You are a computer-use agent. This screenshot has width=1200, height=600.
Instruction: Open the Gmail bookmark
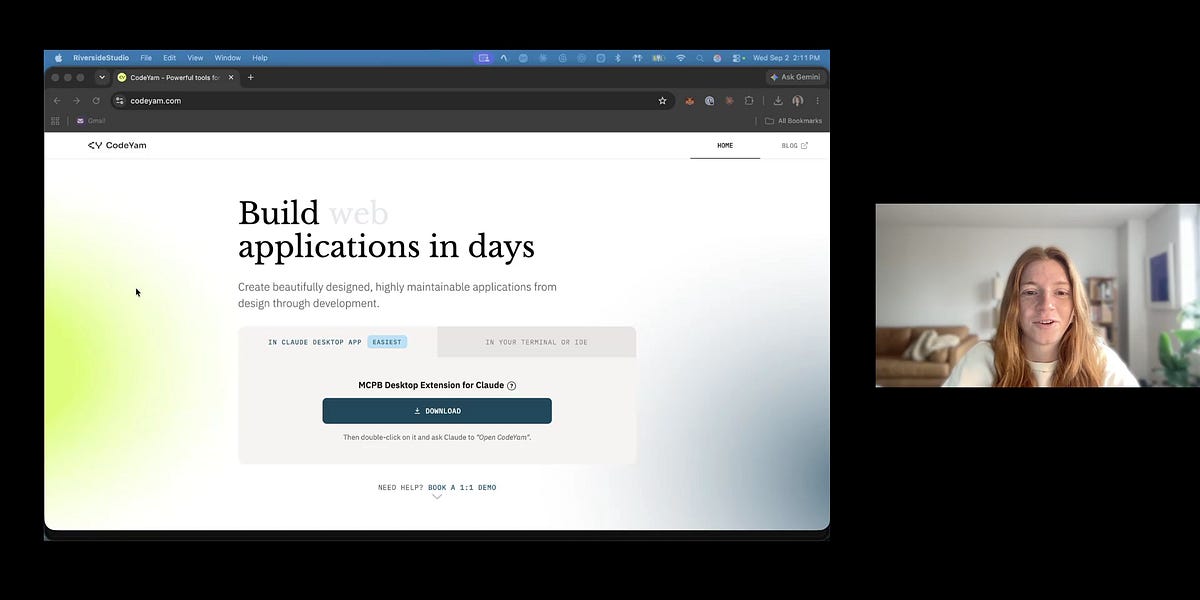pos(90,121)
